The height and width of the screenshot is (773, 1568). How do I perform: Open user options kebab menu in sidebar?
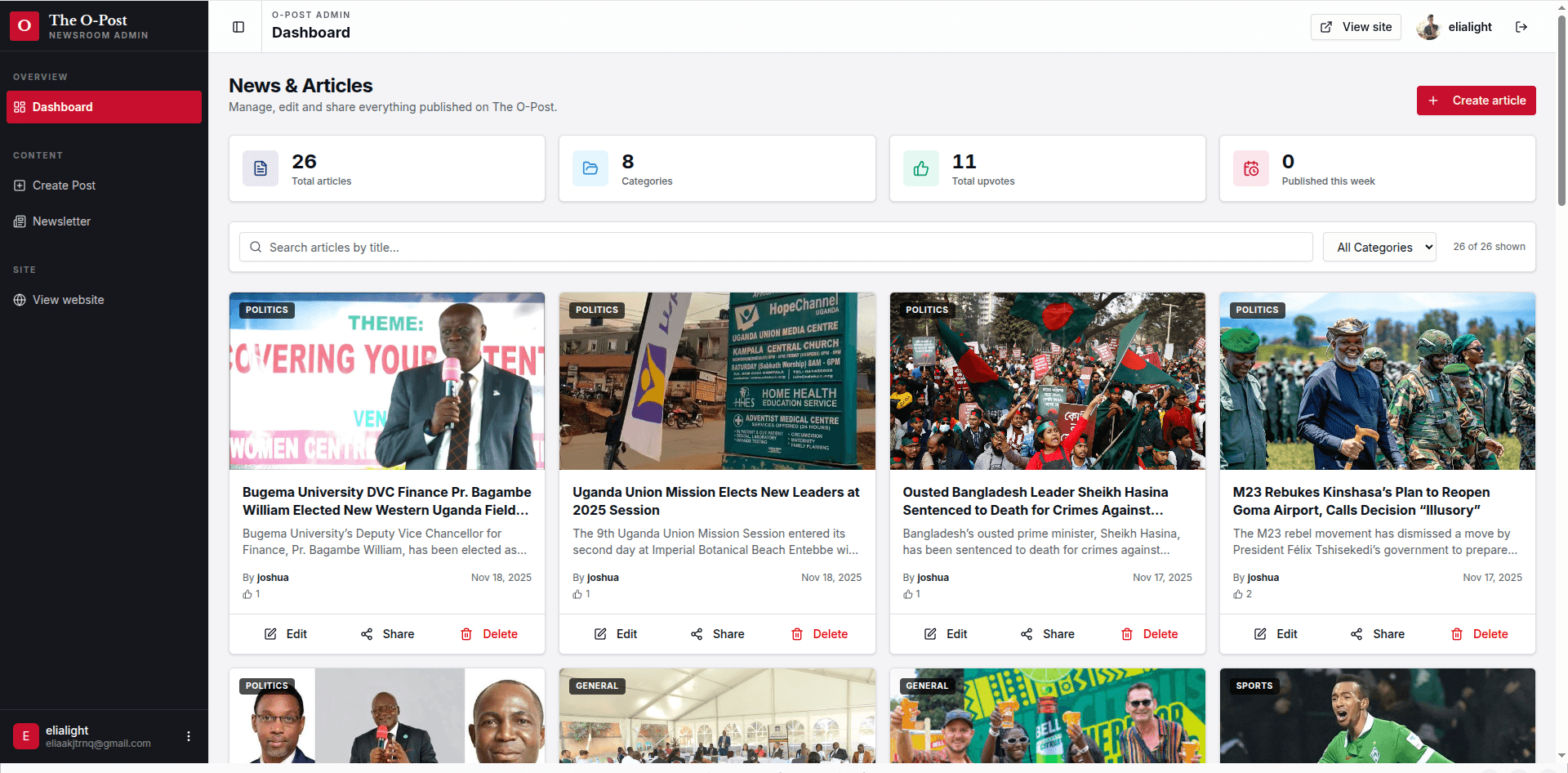click(x=189, y=736)
